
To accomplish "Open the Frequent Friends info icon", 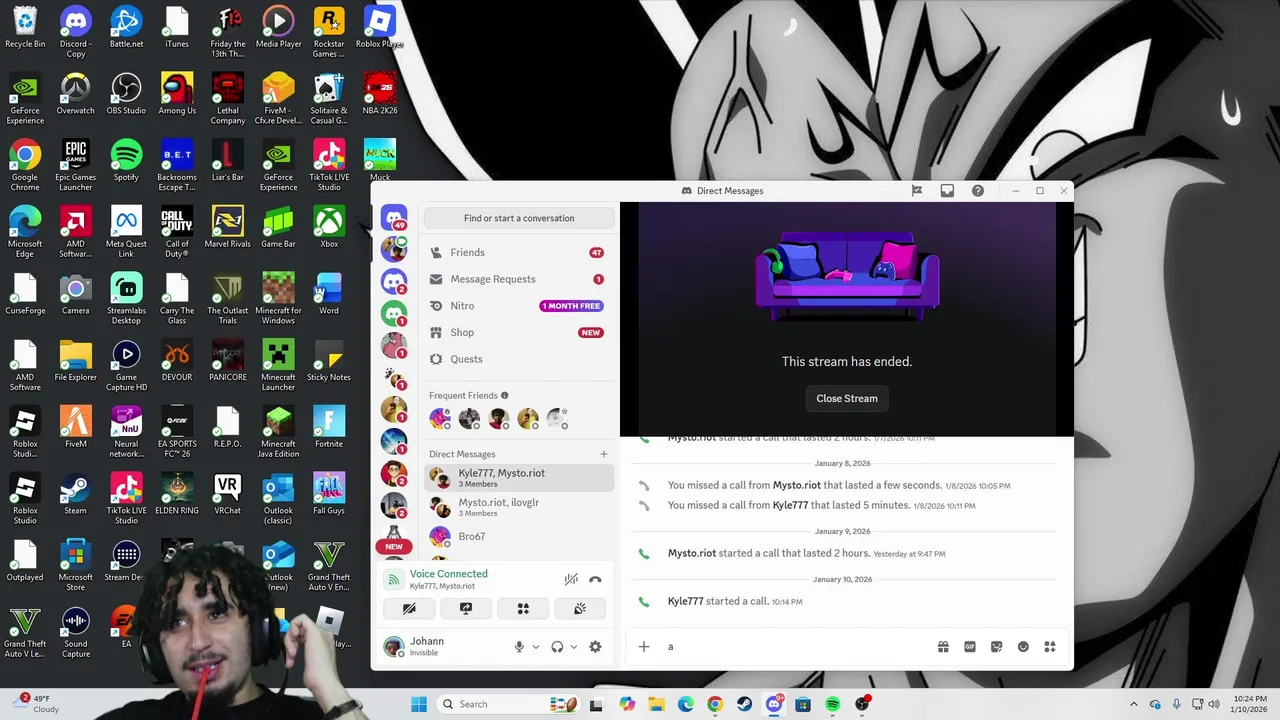I will (x=504, y=396).
